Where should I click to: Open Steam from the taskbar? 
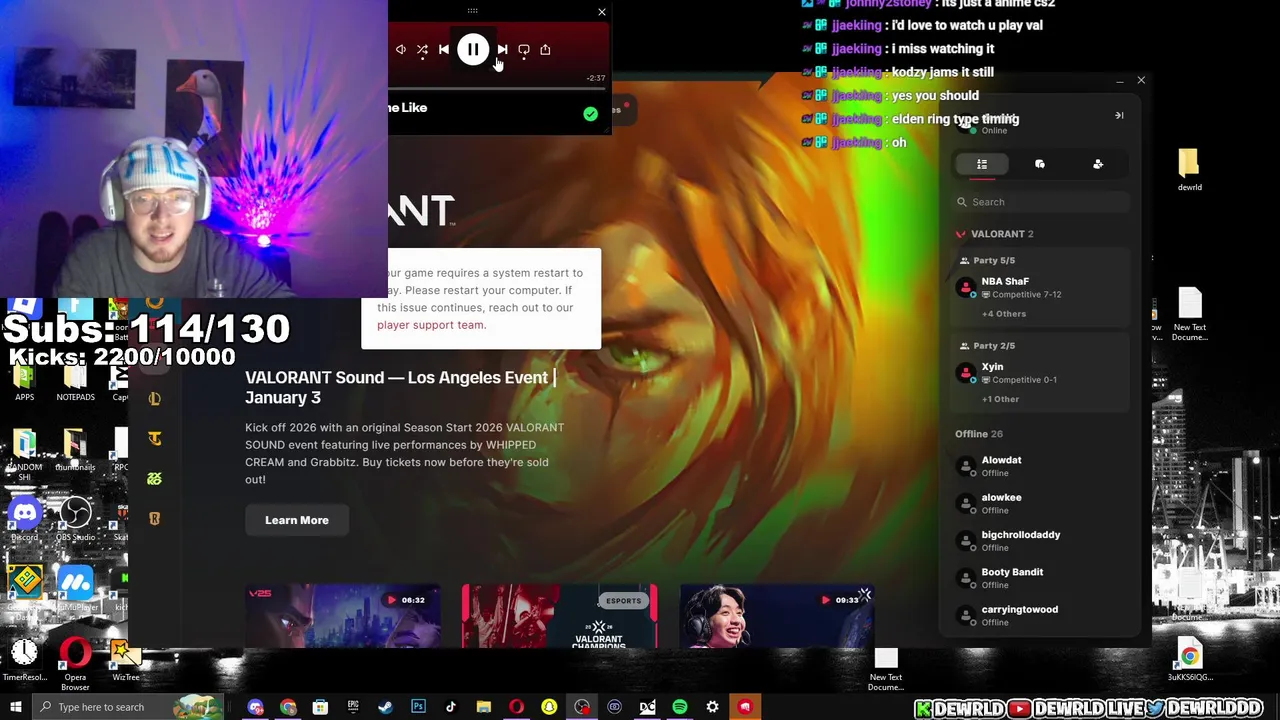(x=386, y=707)
